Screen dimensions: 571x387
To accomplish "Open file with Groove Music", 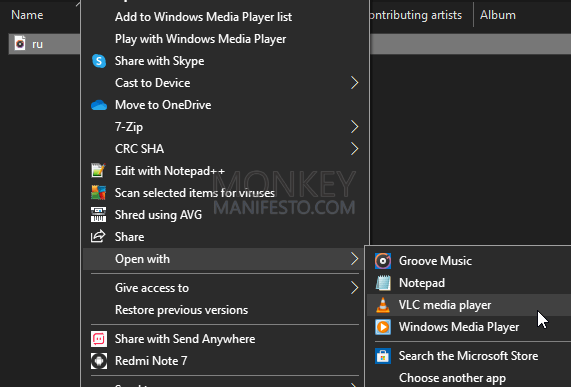I will 436,261.
